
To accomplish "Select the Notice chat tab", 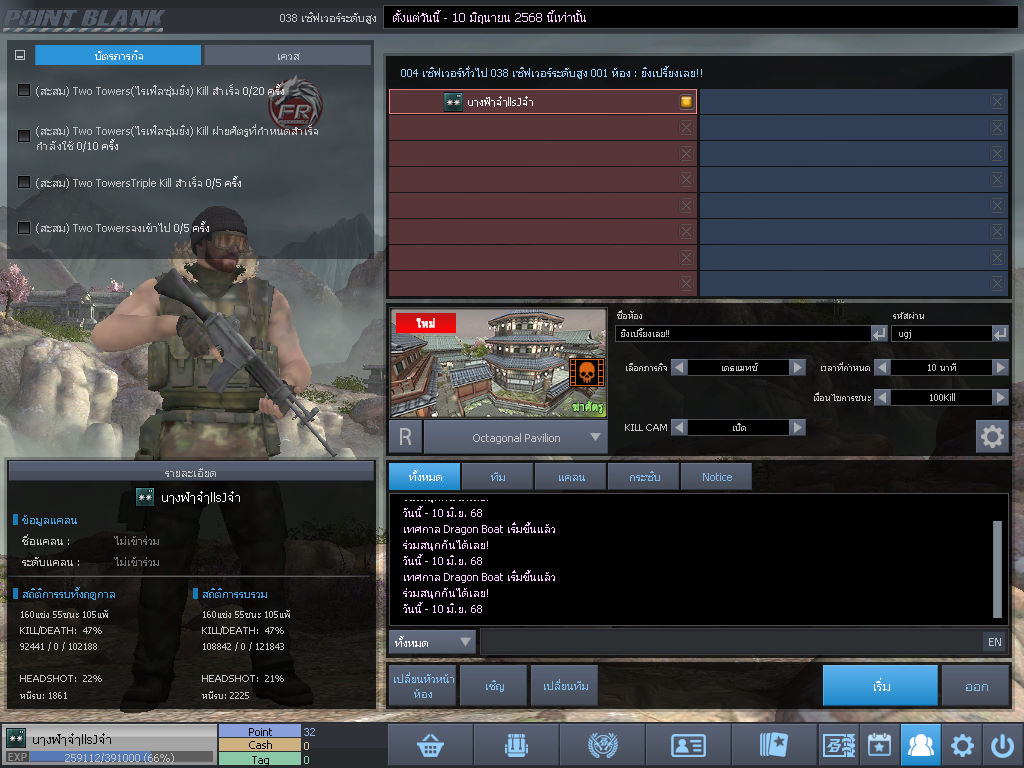I will [x=716, y=477].
